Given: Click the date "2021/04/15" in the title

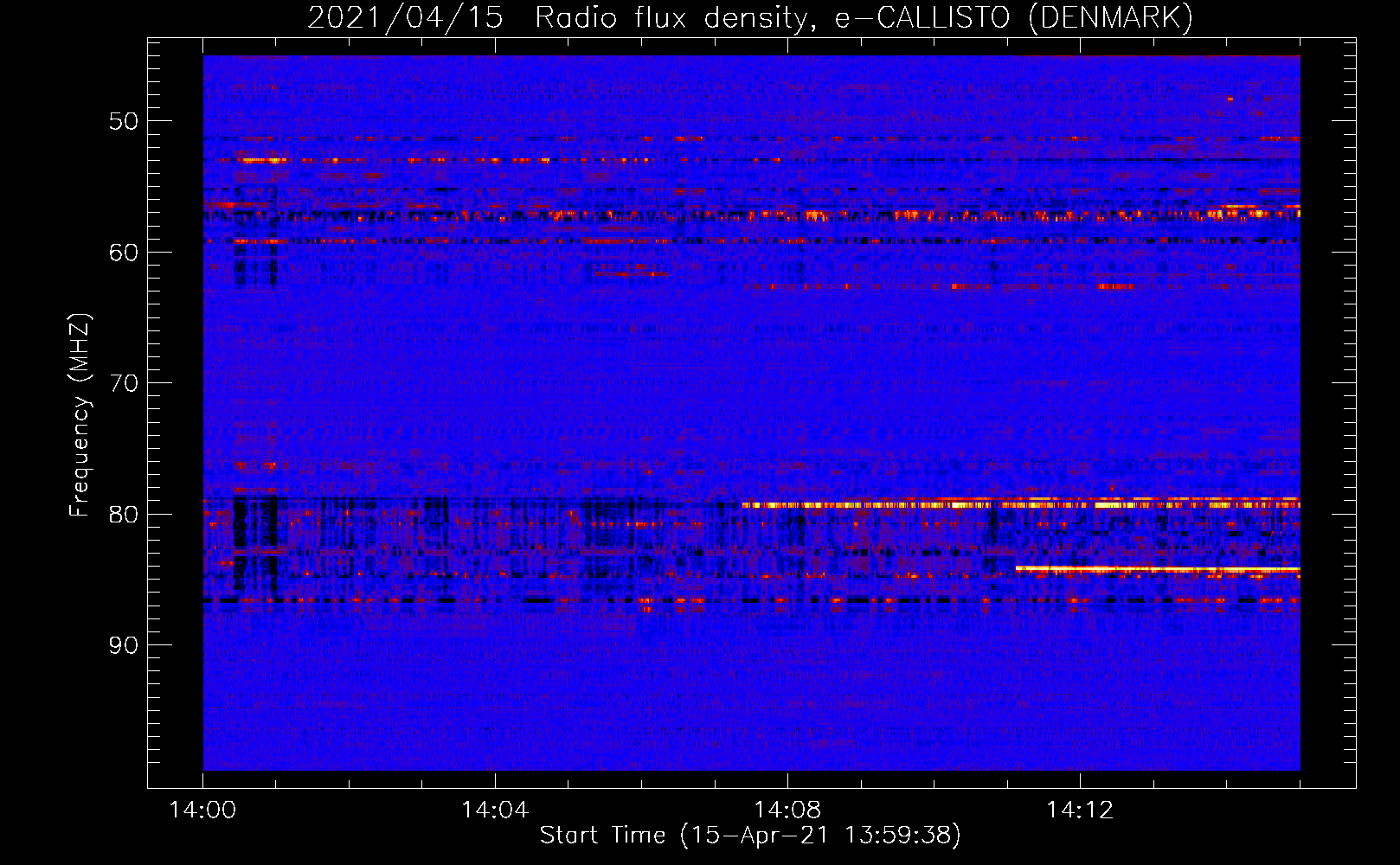Looking at the screenshot, I should coord(406,17).
